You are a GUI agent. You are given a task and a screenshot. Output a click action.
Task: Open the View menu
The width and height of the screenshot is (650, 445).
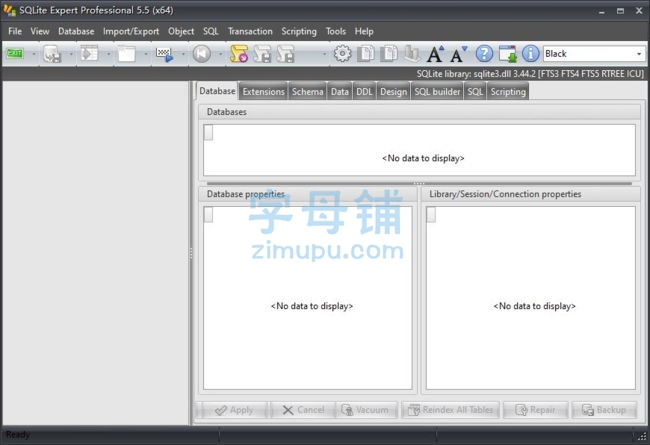pos(40,32)
